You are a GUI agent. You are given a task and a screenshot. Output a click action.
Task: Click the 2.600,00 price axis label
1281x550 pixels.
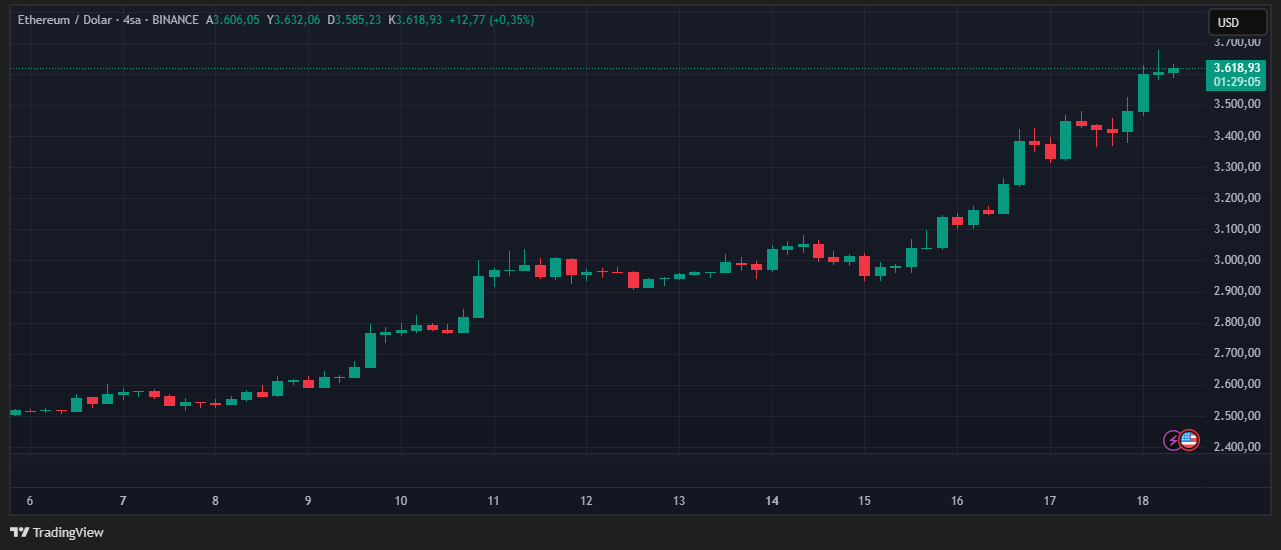[x=1236, y=384]
